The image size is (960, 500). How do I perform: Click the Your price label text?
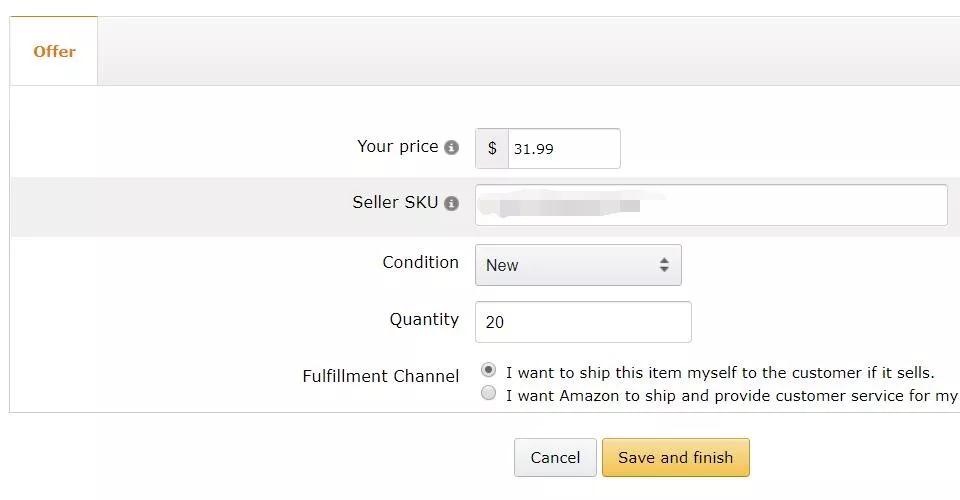(x=397, y=146)
